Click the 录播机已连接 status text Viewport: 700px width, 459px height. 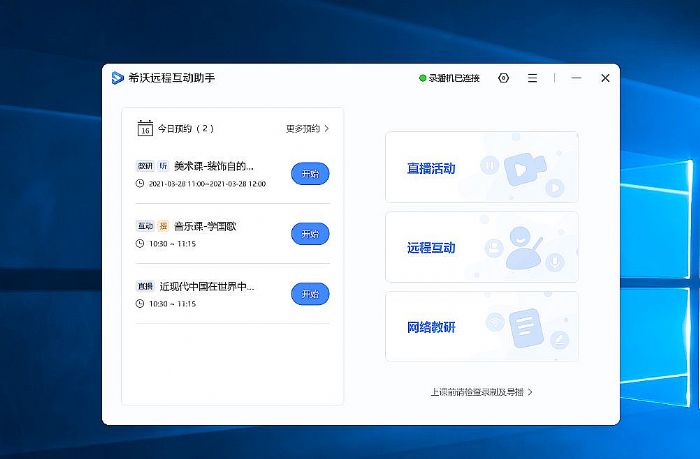pos(454,78)
